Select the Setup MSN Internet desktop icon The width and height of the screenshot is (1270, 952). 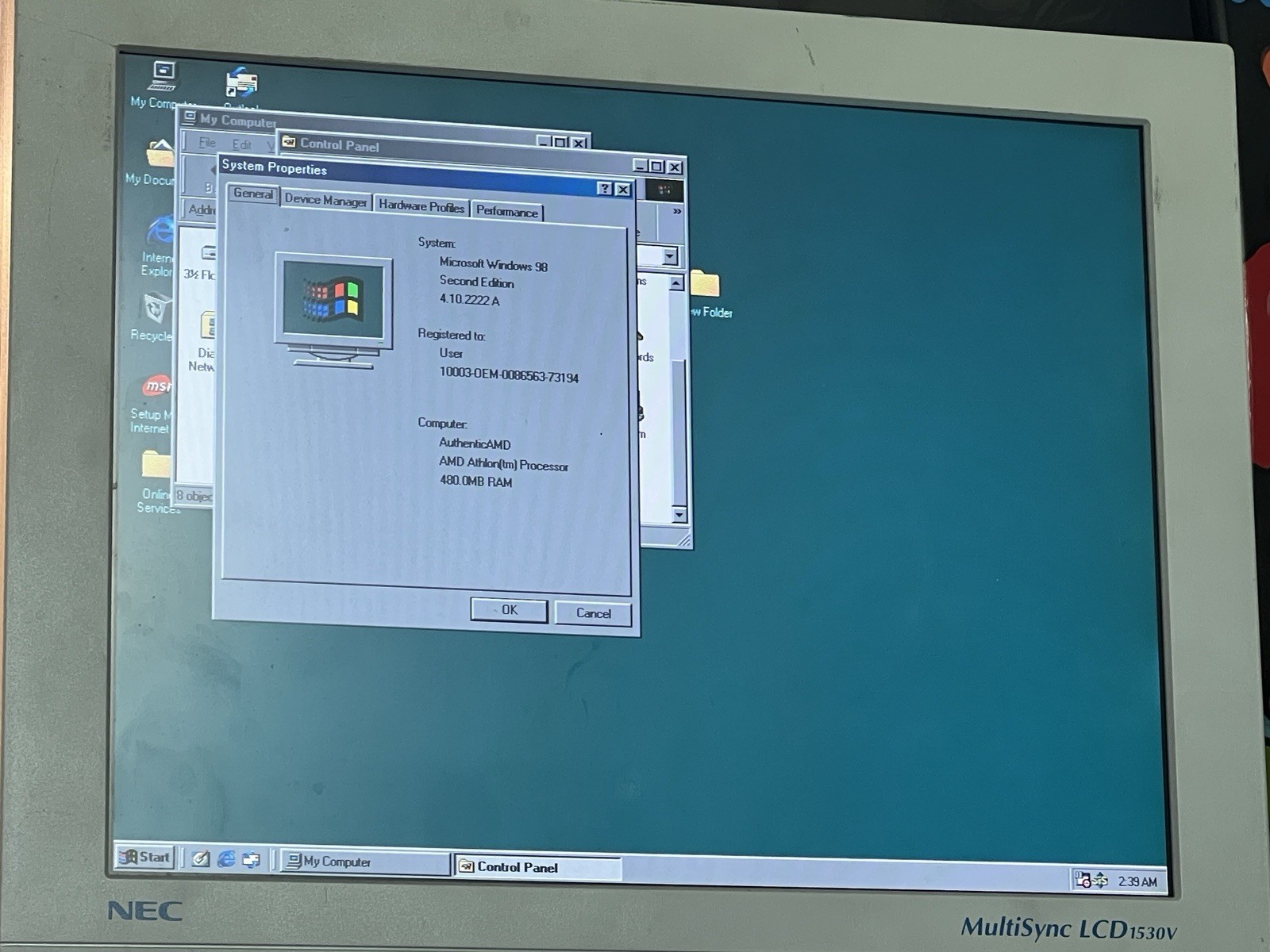coord(157,386)
